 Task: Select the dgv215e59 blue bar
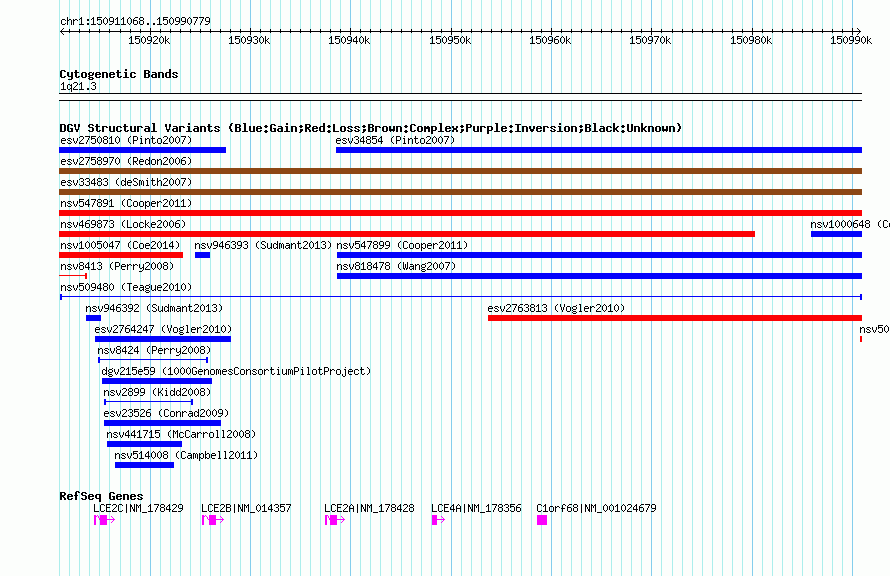coord(157,381)
